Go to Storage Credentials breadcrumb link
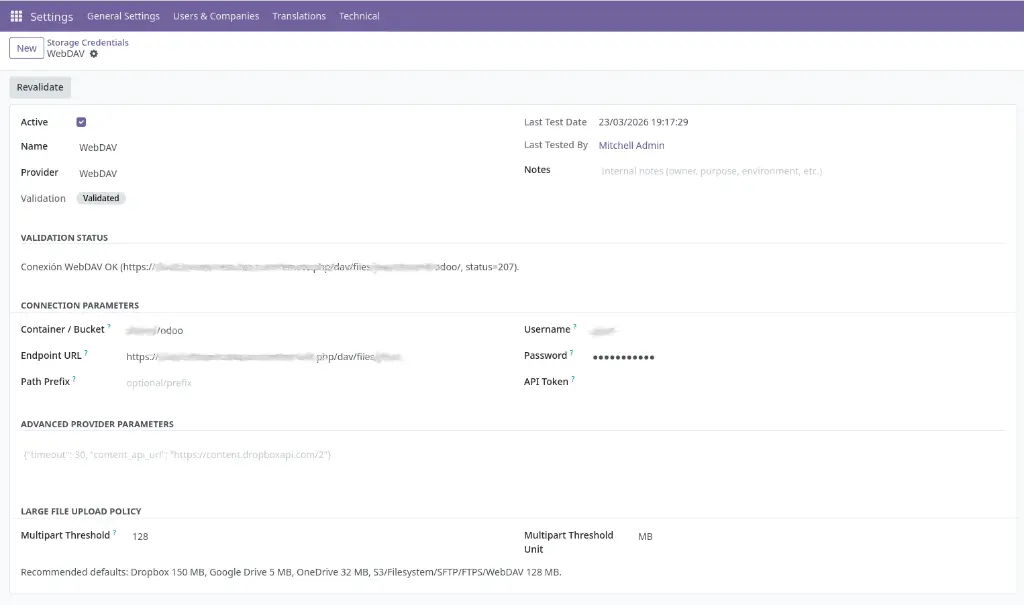This screenshot has width=1024, height=605. (88, 43)
